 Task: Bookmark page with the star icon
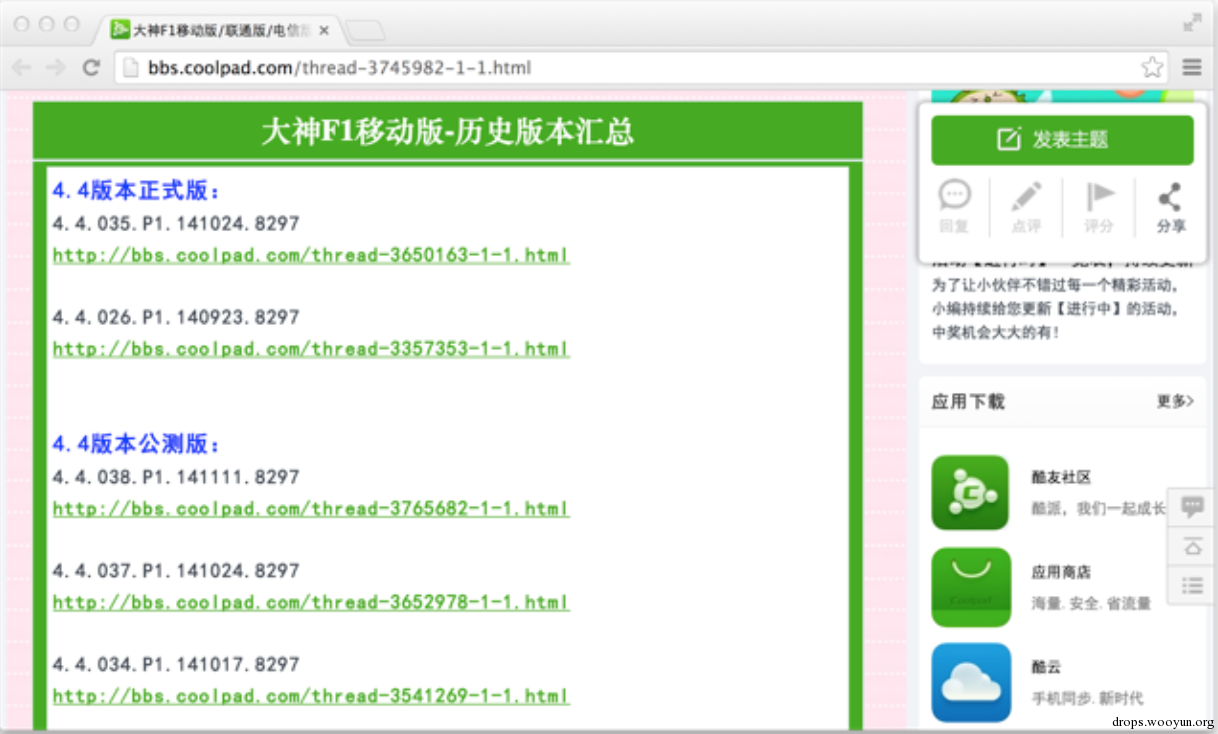(1152, 68)
